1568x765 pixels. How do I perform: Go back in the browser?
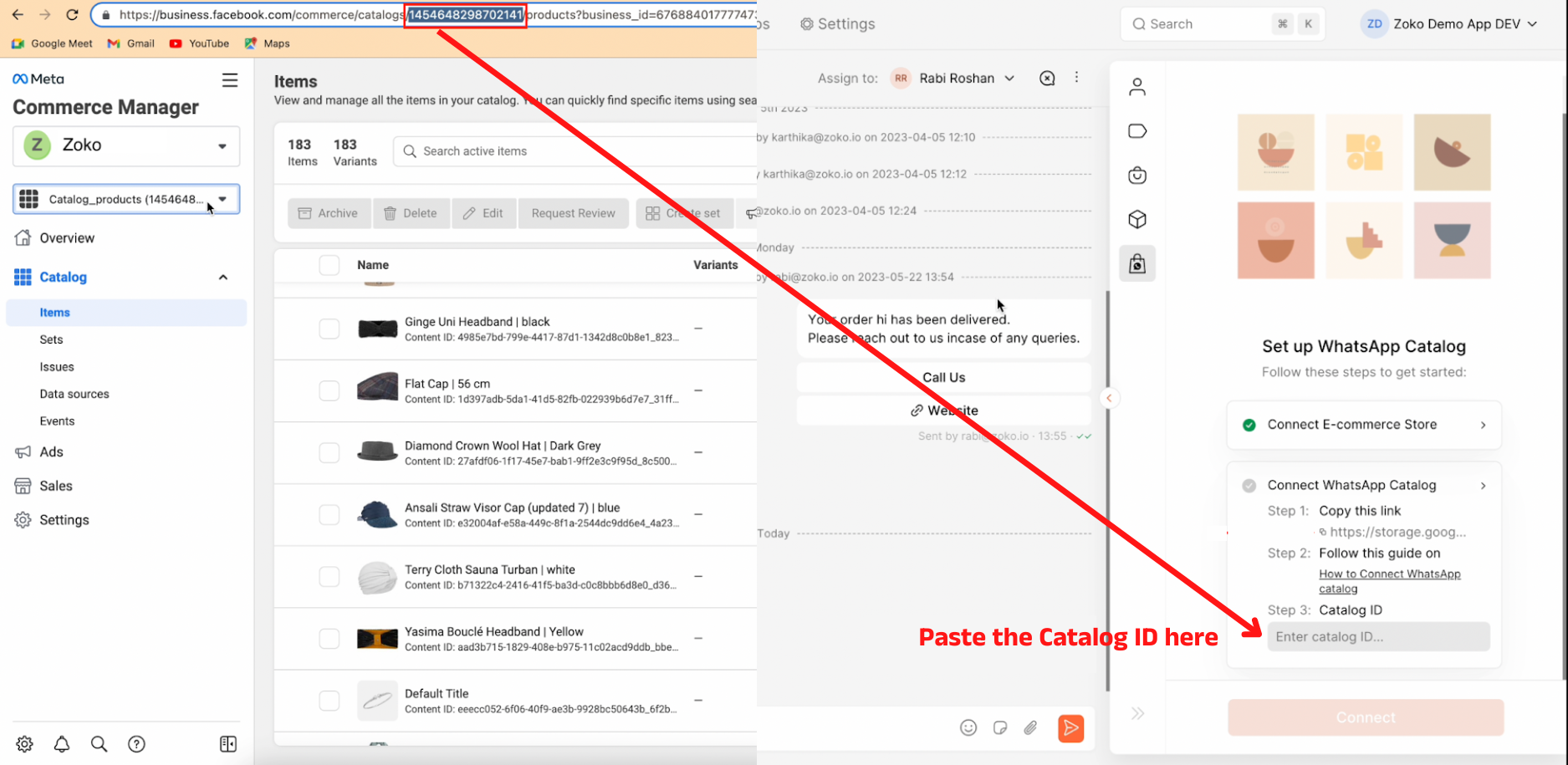click(18, 15)
